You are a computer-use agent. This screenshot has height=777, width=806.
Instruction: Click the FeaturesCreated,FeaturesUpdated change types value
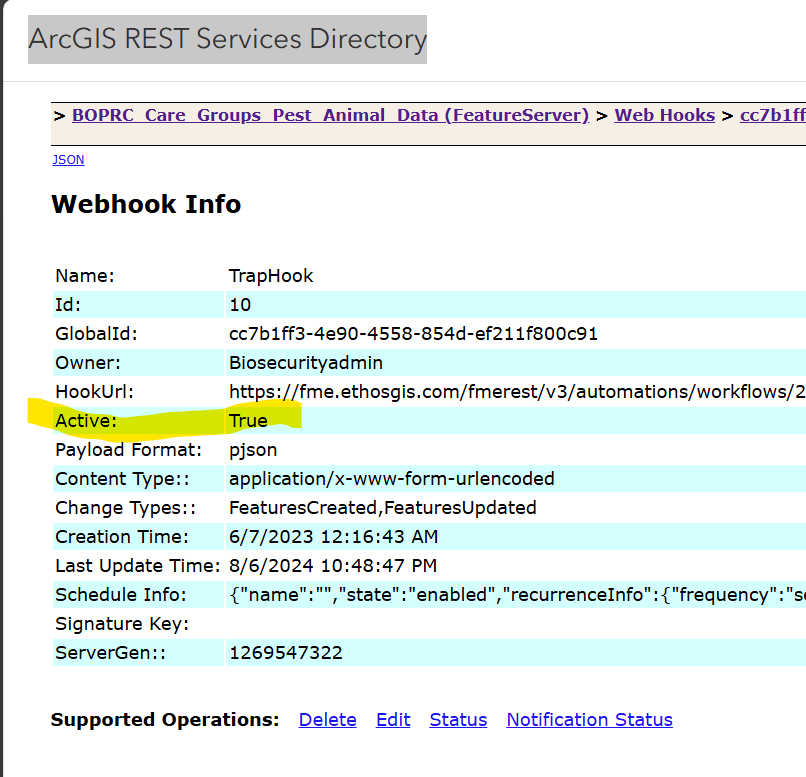click(x=382, y=508)
